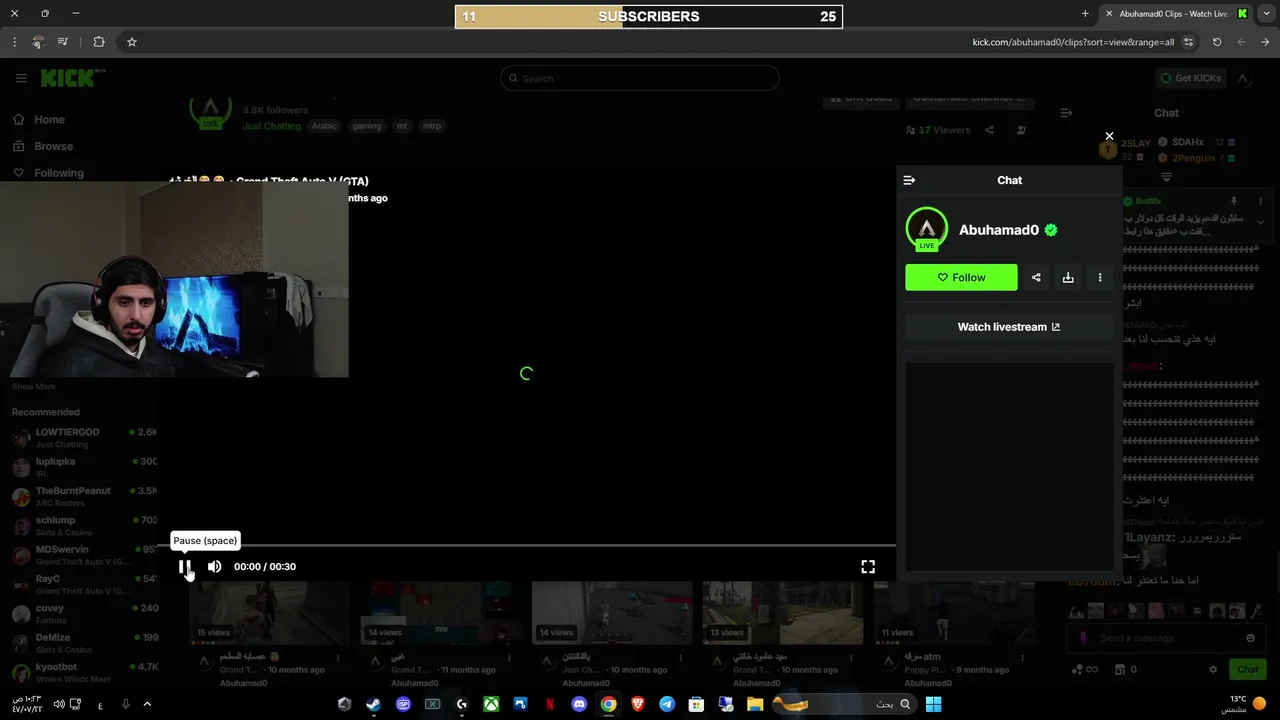The image size is (1280, 720).
Task: Open Steam from taskbar
Action: click(373, 704)
